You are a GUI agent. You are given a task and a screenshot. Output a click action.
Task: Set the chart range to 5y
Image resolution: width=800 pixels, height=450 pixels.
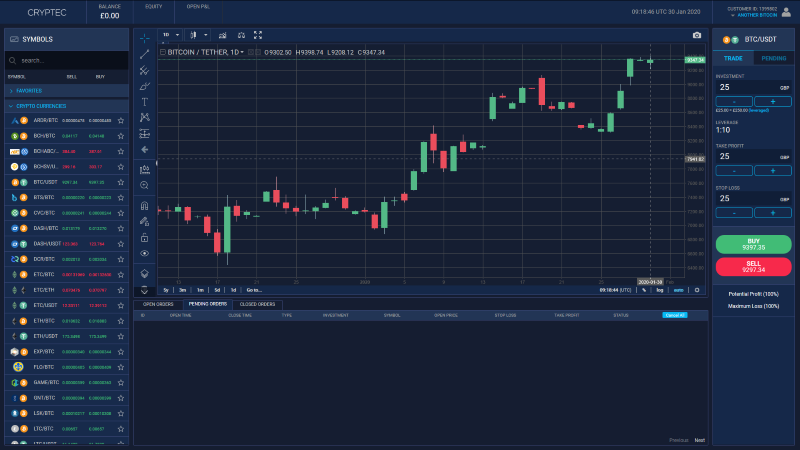(166, 290)
